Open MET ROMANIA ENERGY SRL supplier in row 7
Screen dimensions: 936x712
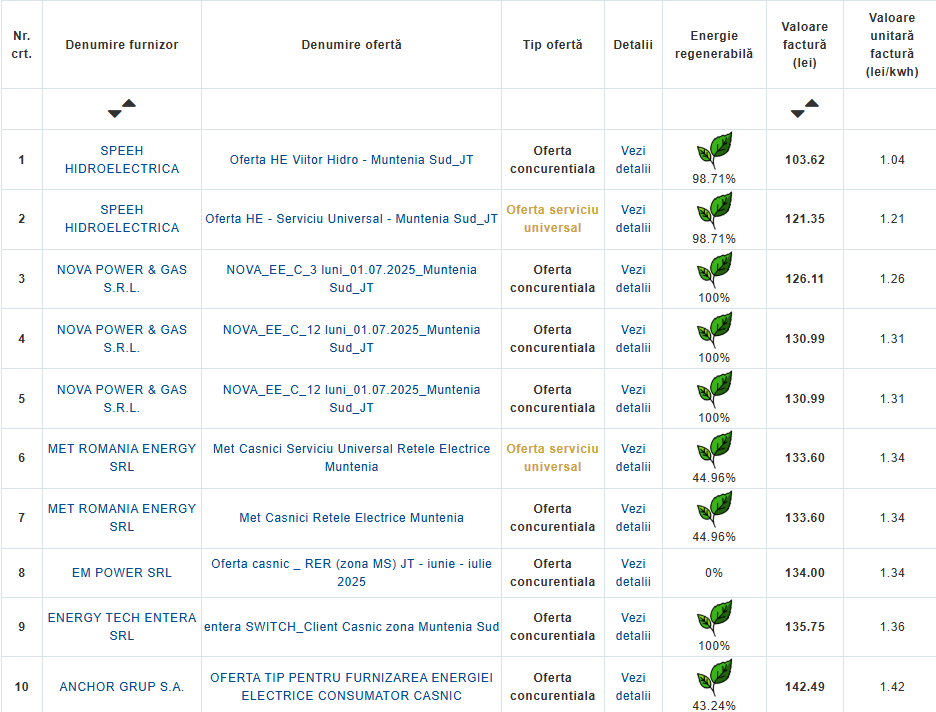point(122,517)
